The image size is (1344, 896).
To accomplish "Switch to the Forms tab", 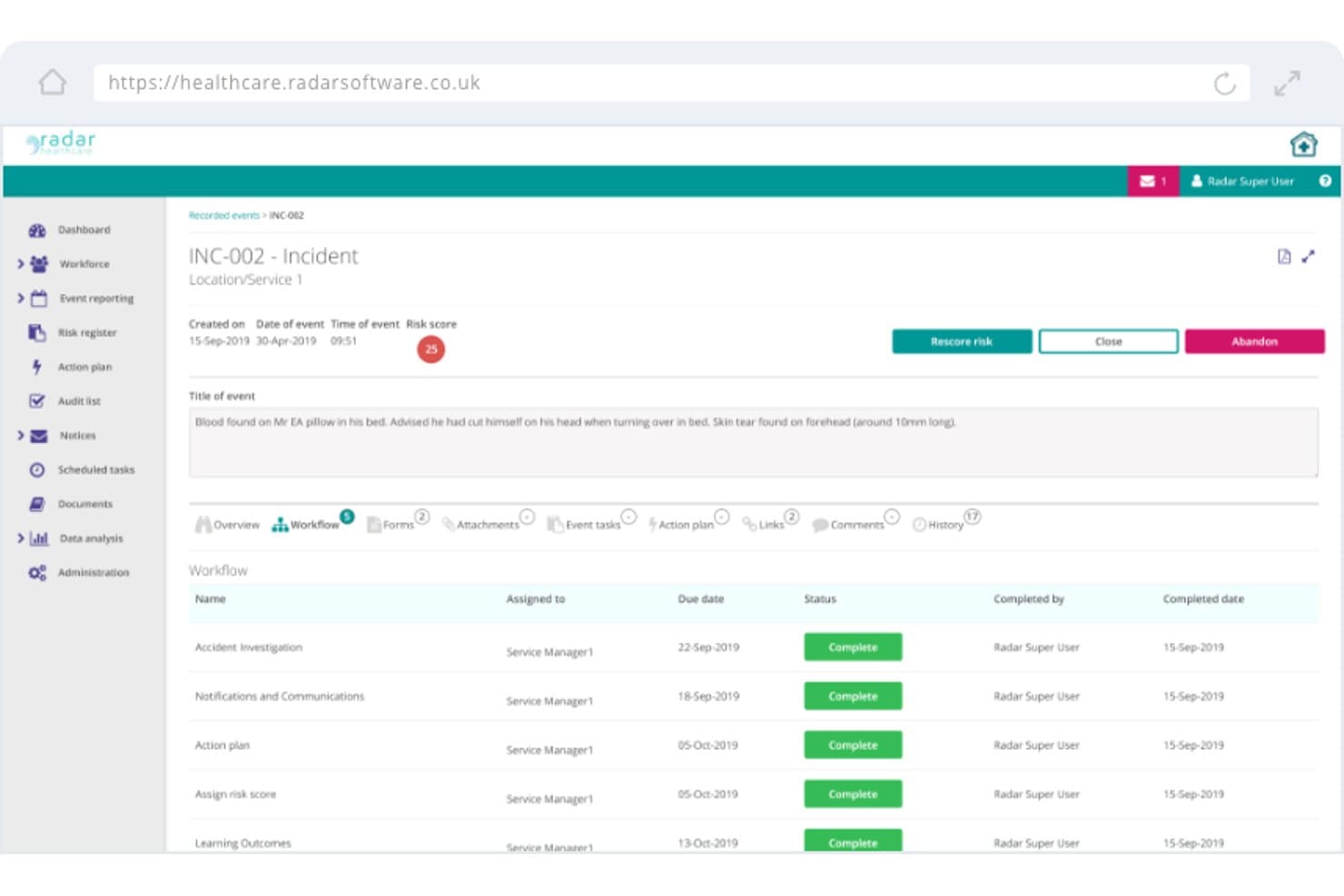I will pyautogui.click(x=397, y=523).
